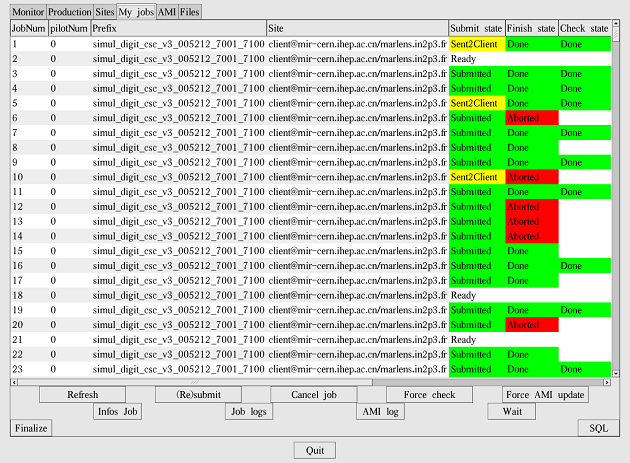
Task: Switch to the Monitor tab
Action: 27,11
